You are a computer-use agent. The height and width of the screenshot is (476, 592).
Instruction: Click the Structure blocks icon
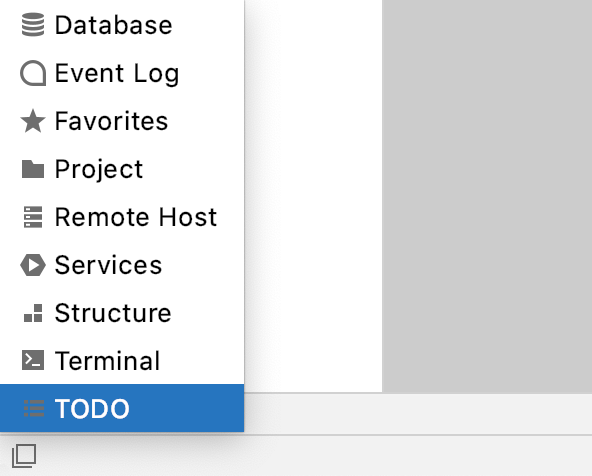click(33, 313)
